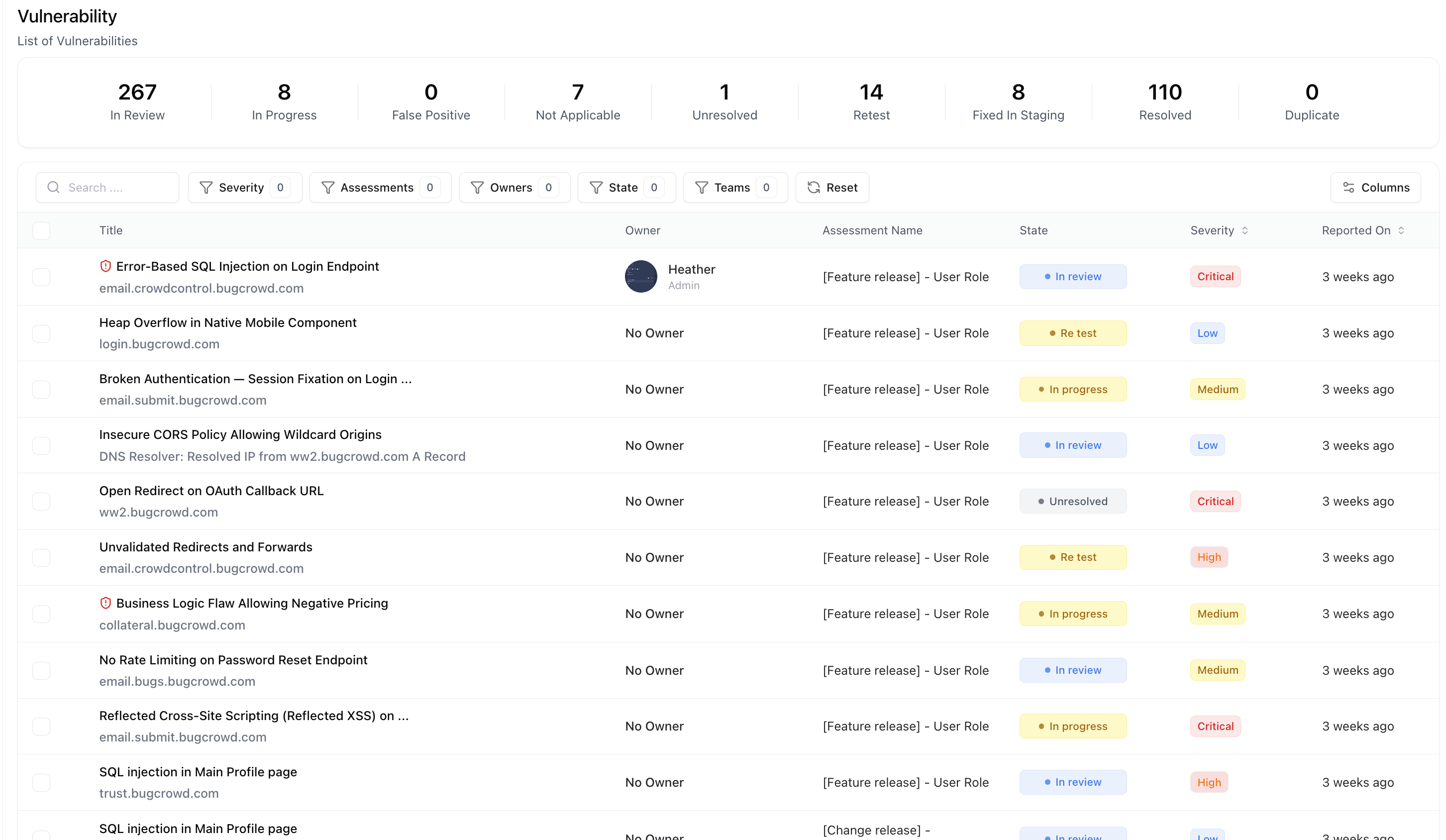Click the State filter funnel icon
1446x840 pixels.
(597, 187)
